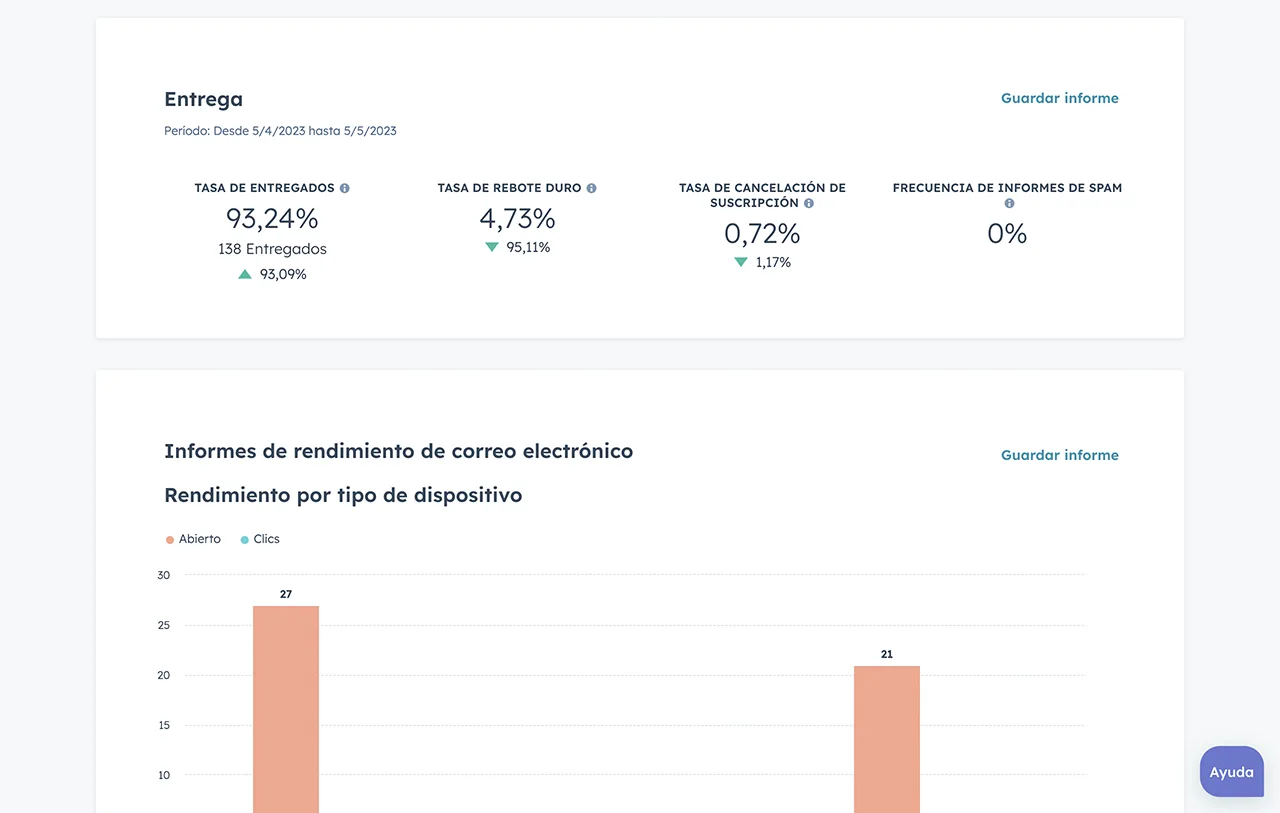Click the orange bar labeled 21
The width and height of the screenshot is (1280, 813).
tap(887, 739)
